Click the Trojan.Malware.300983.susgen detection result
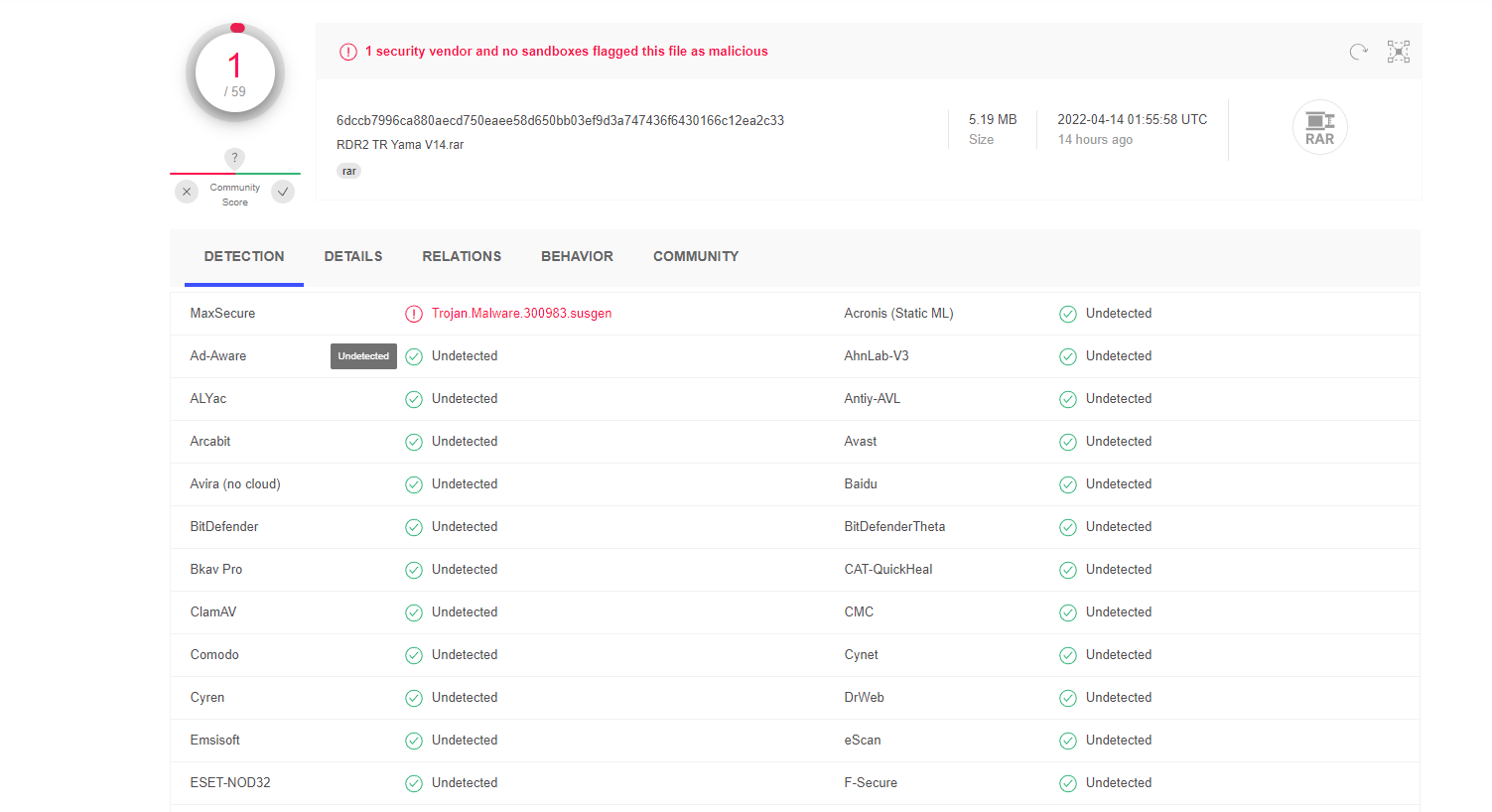Viewport: 1492px width, 812px height. coord(521,314)
